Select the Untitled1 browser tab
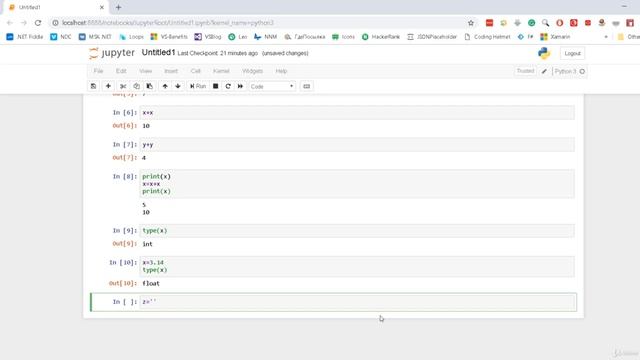Image resolution: width=640 pixels, height=360 pixels. point(57,7)
